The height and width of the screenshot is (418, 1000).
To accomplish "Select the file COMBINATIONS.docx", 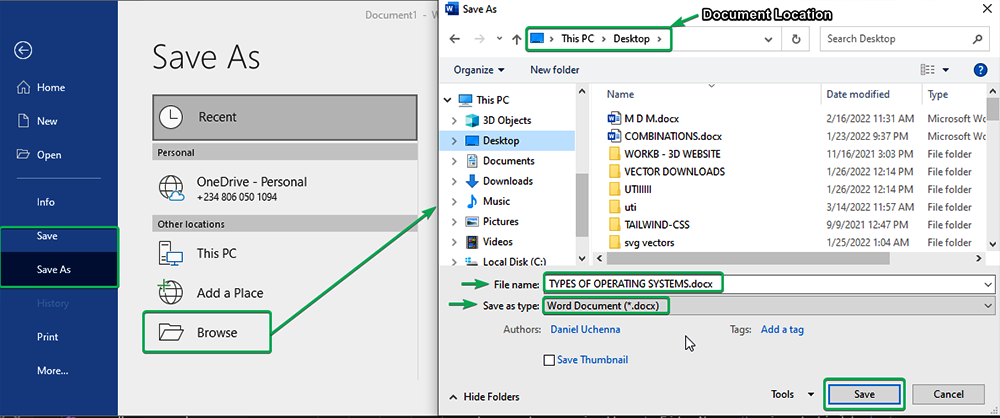I will click(x=673, y=137).
